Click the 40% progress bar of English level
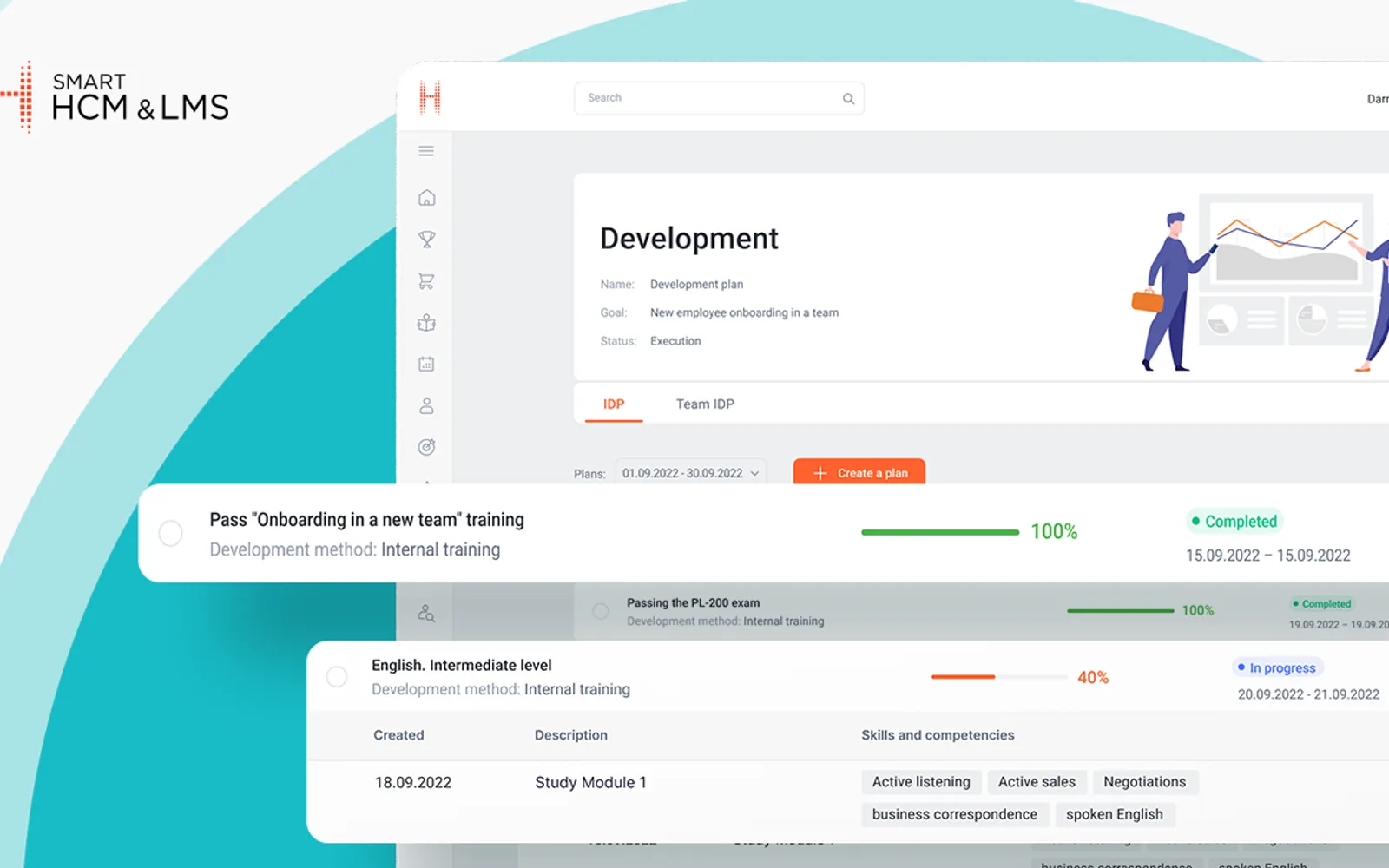 click(x=999, y=677)
